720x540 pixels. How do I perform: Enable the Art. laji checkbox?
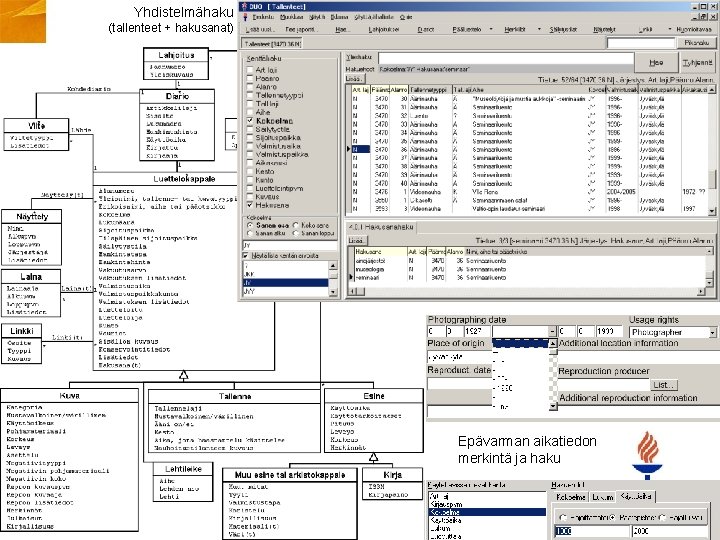(x=250, y=70)
